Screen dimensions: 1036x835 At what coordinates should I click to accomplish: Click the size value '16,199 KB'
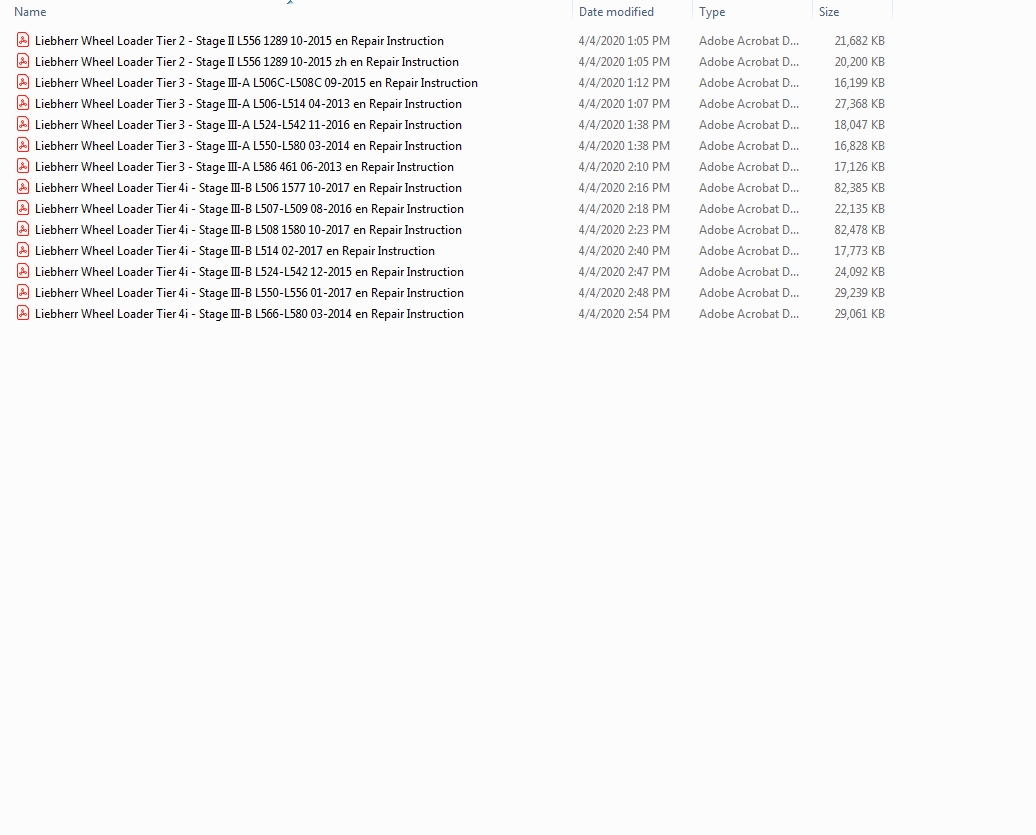click(x=860, y=83)
